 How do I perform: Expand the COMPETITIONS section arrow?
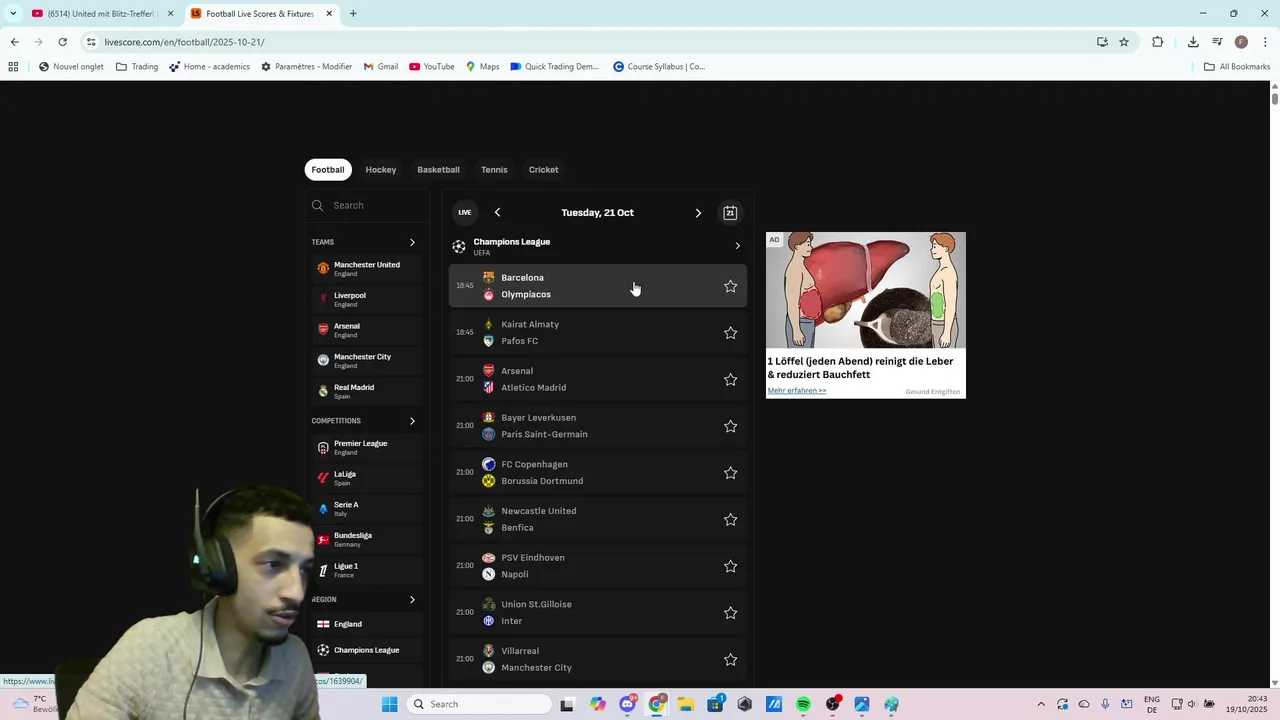[412, 421]
